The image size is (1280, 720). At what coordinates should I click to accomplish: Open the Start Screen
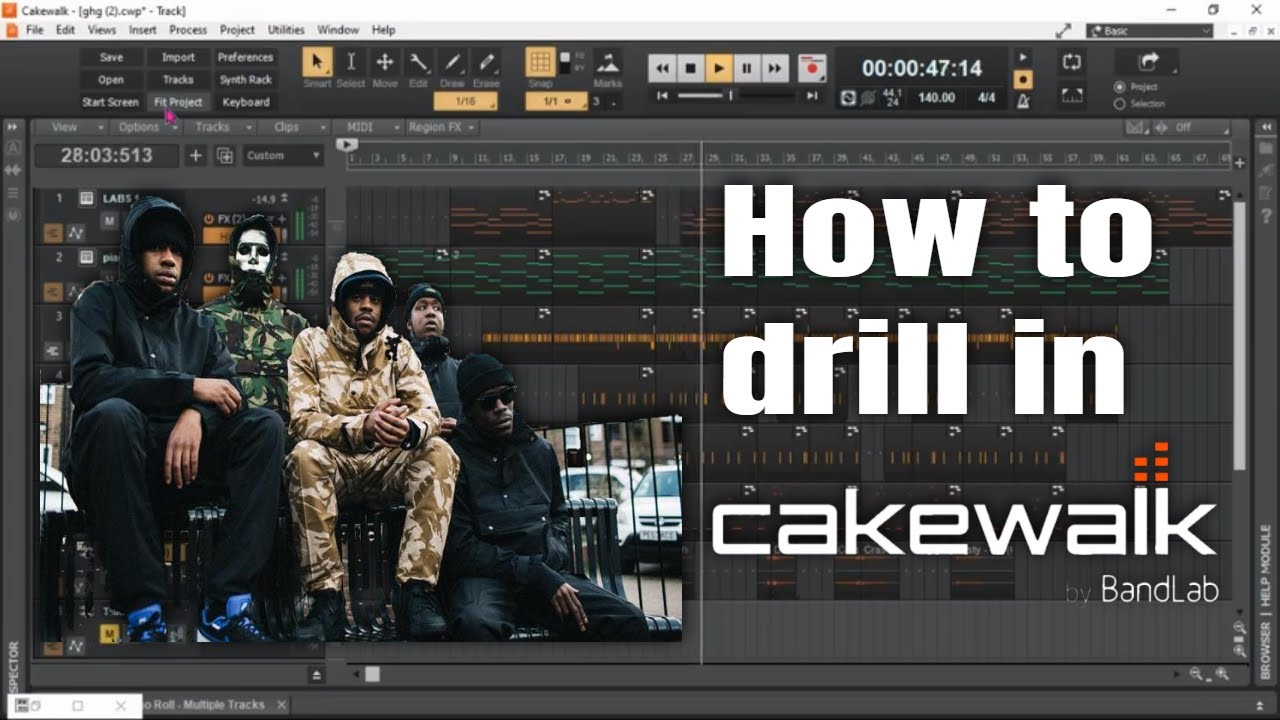[x=111, y=102]
